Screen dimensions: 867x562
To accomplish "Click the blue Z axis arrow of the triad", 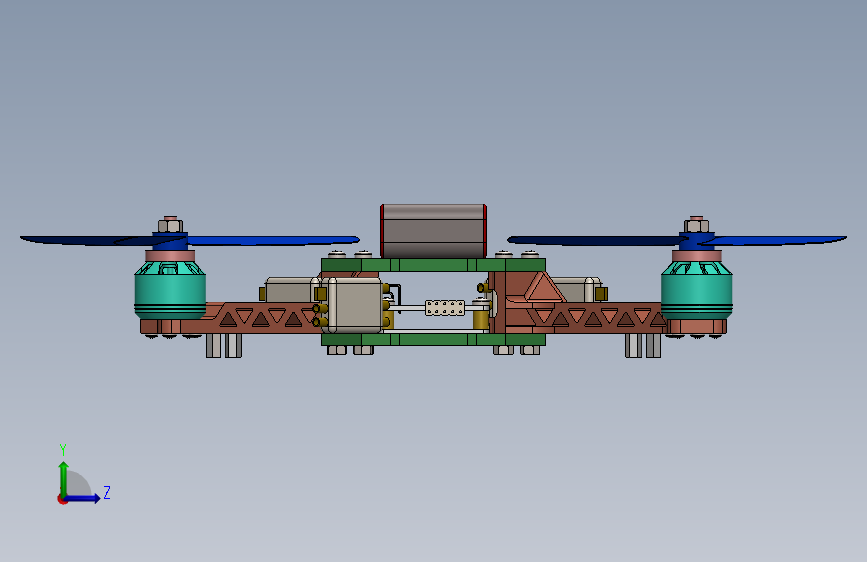I will (x=83, y=498).
